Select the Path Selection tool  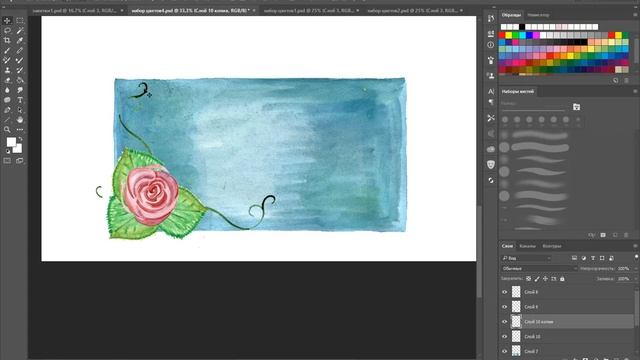coord(20,110)
